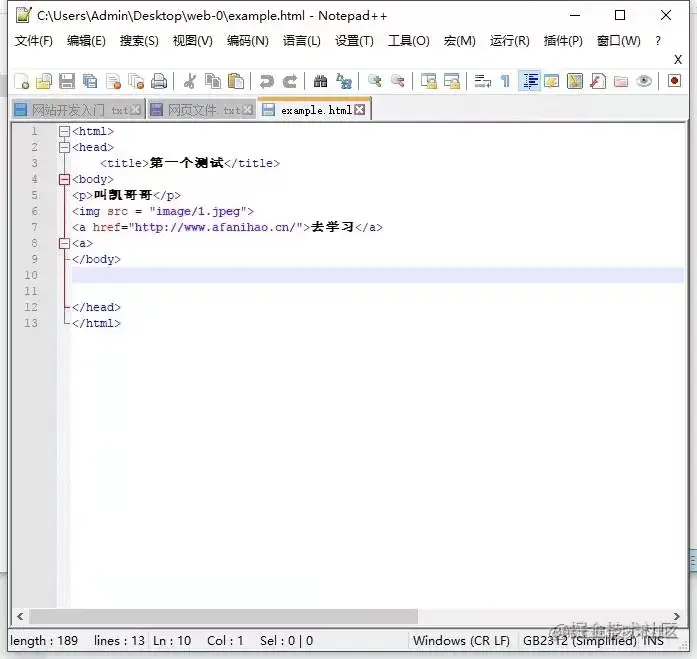The height and width of the screenshot is (659, 697).
Task: Zoom in with the magnifier plus icon
Action: pyautogui.click(x=375, y=81)
